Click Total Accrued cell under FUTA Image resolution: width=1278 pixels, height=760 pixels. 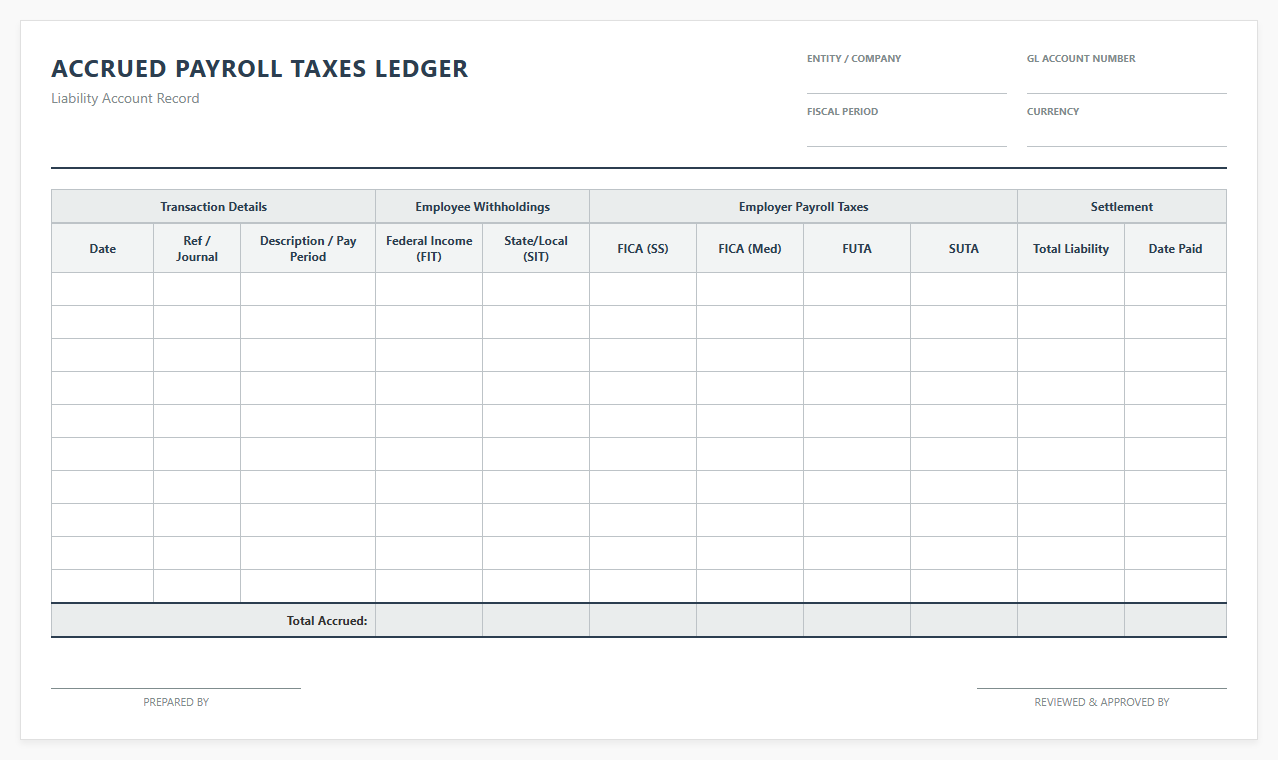coord(857,620)
